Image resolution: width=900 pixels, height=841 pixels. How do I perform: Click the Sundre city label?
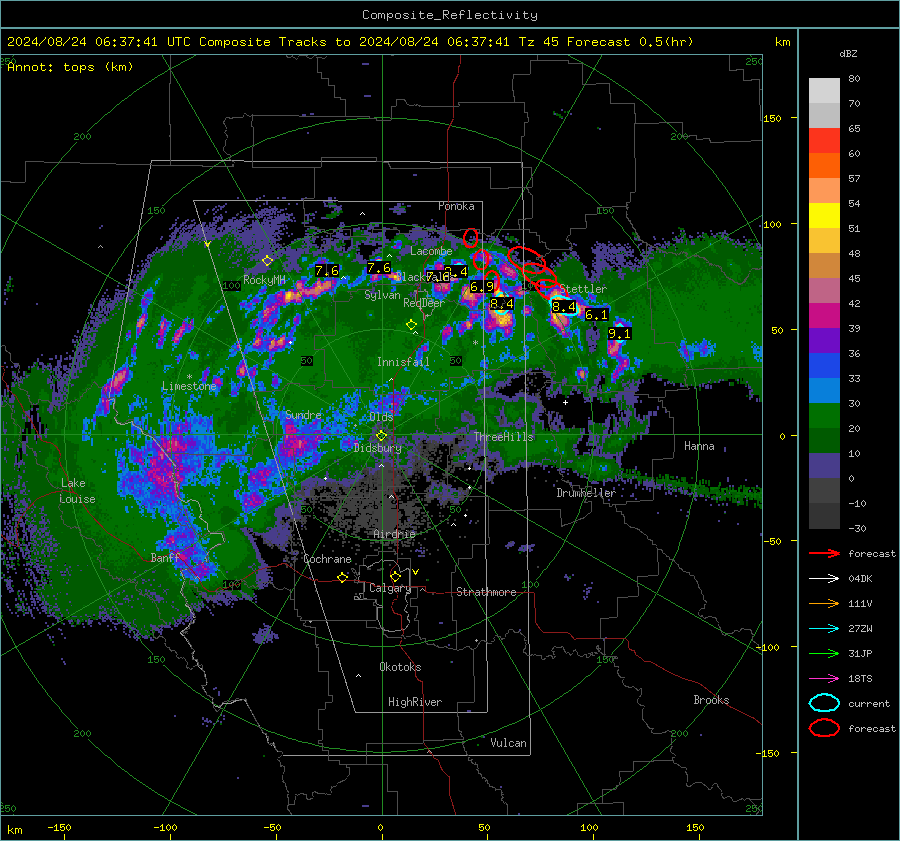(303, 414)
